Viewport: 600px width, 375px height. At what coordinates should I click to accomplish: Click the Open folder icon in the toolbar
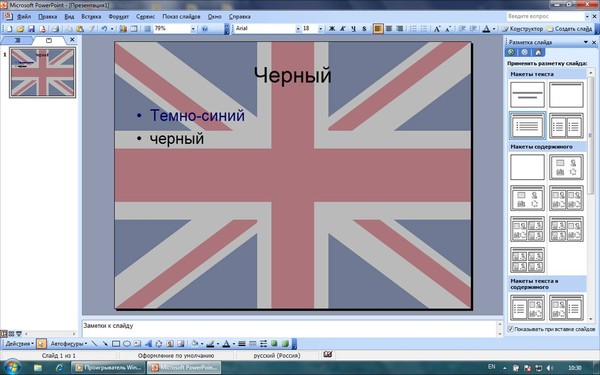tap(20, 29)
